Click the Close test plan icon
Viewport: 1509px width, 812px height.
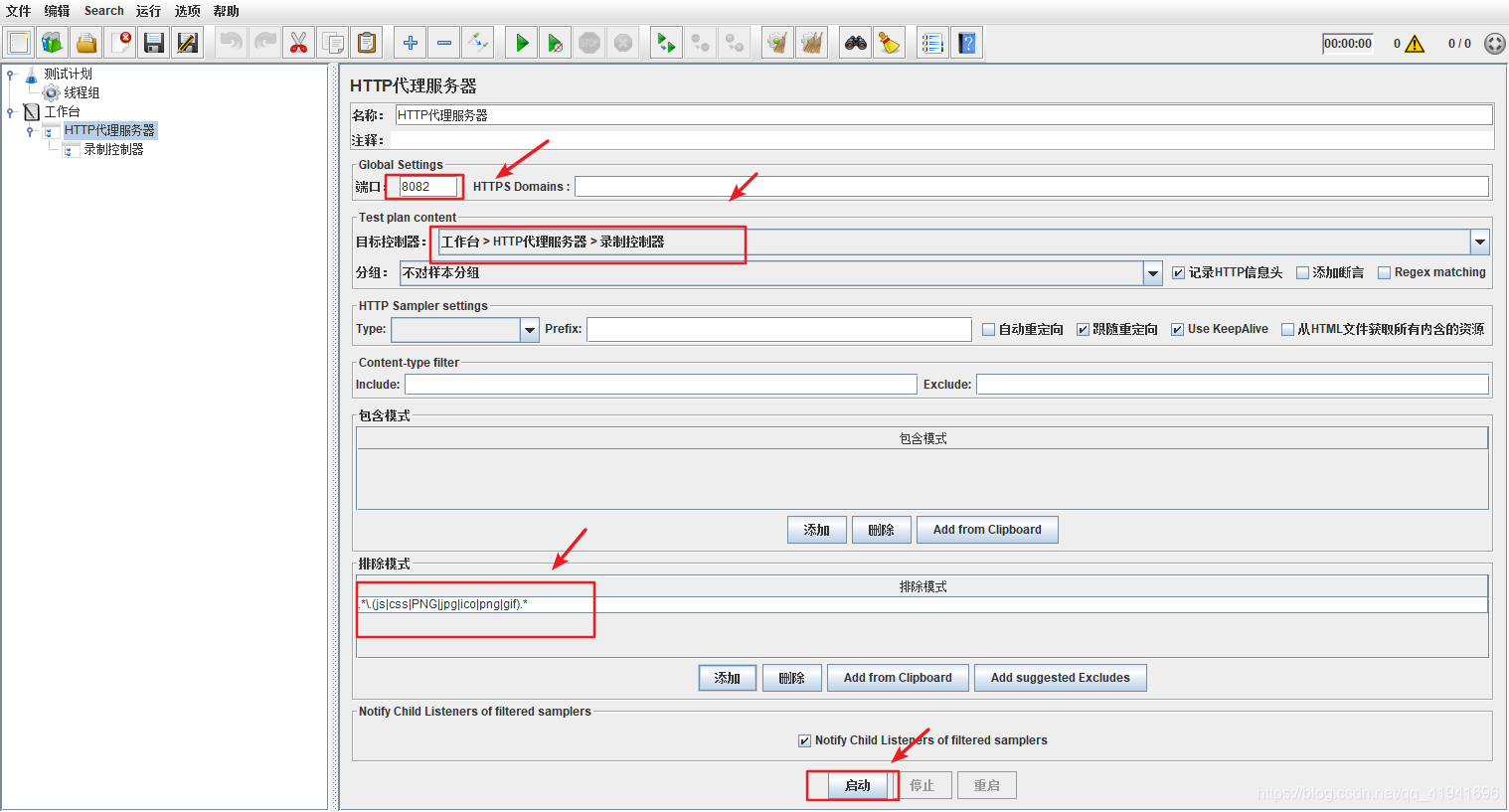click(x=120, y=43)
